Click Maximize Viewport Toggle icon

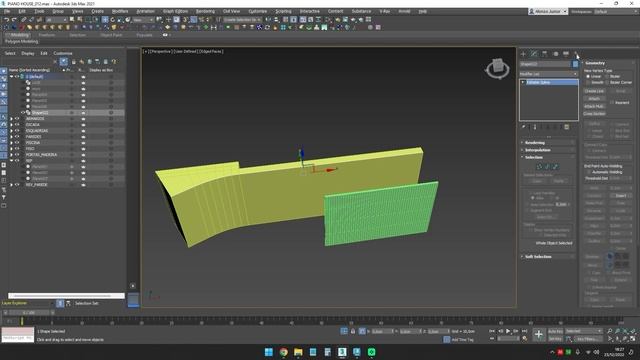coord(633,339)
